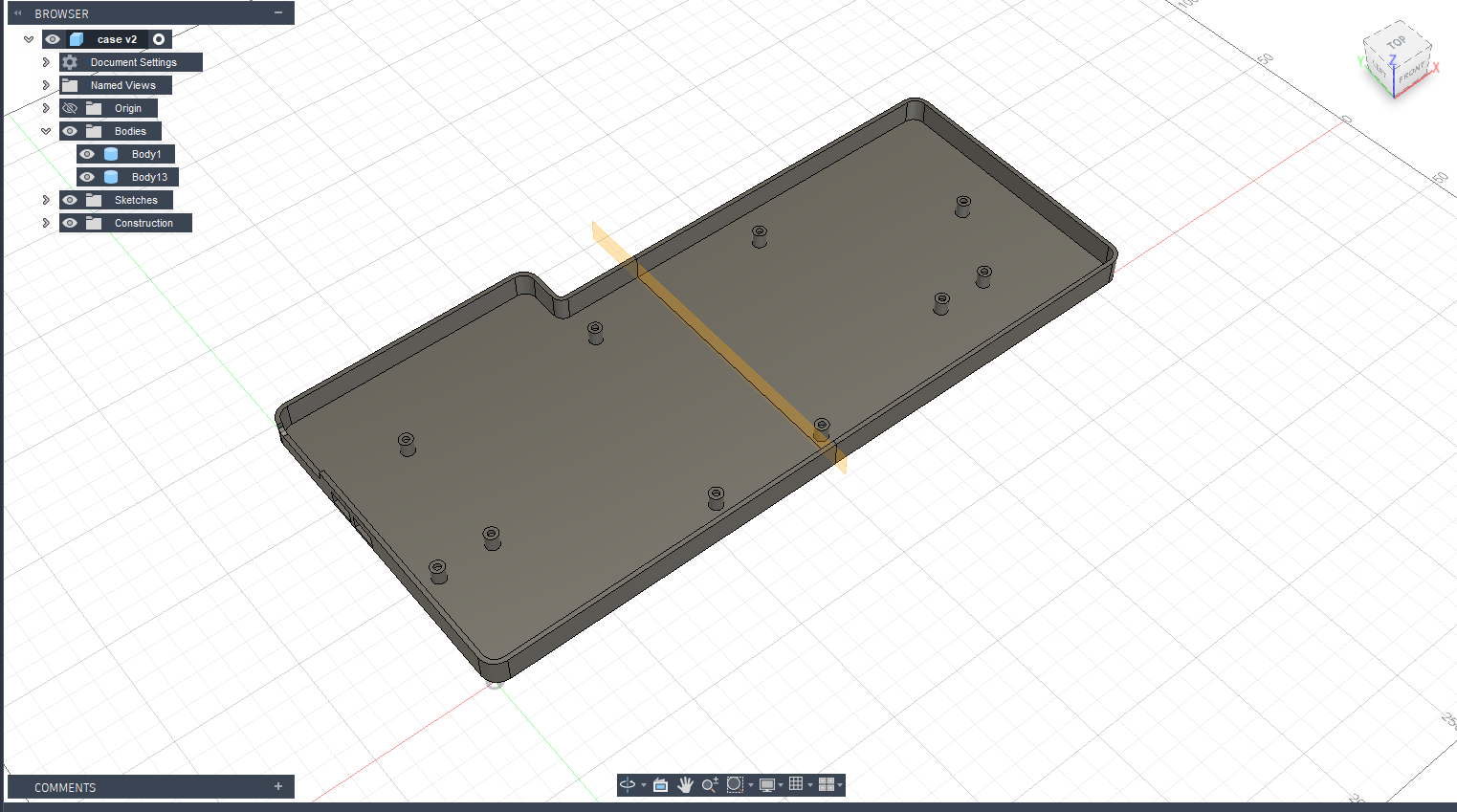Image resolution: width=1457 pixels, height=812 pixels.
Task: Select the Zoom magnifier tool
Action: 709,784
